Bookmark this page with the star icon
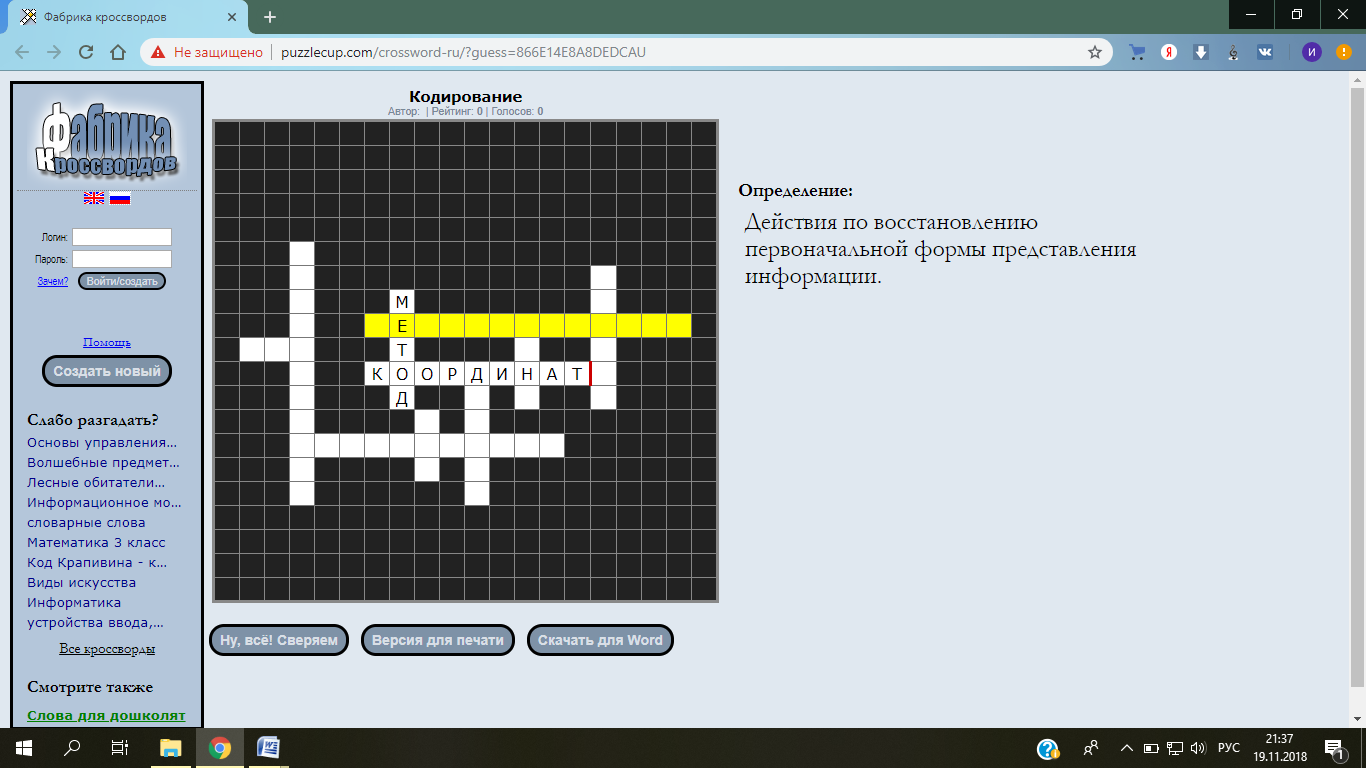The image size is (1366, 768). [1095, 52]
